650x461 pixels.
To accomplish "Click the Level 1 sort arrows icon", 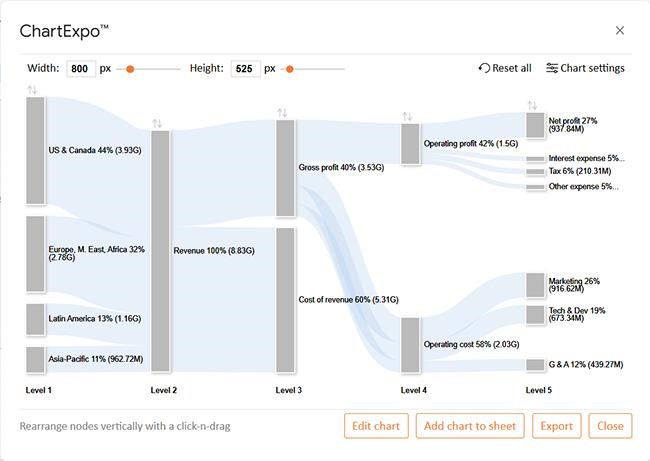I will tap(32, 90).
